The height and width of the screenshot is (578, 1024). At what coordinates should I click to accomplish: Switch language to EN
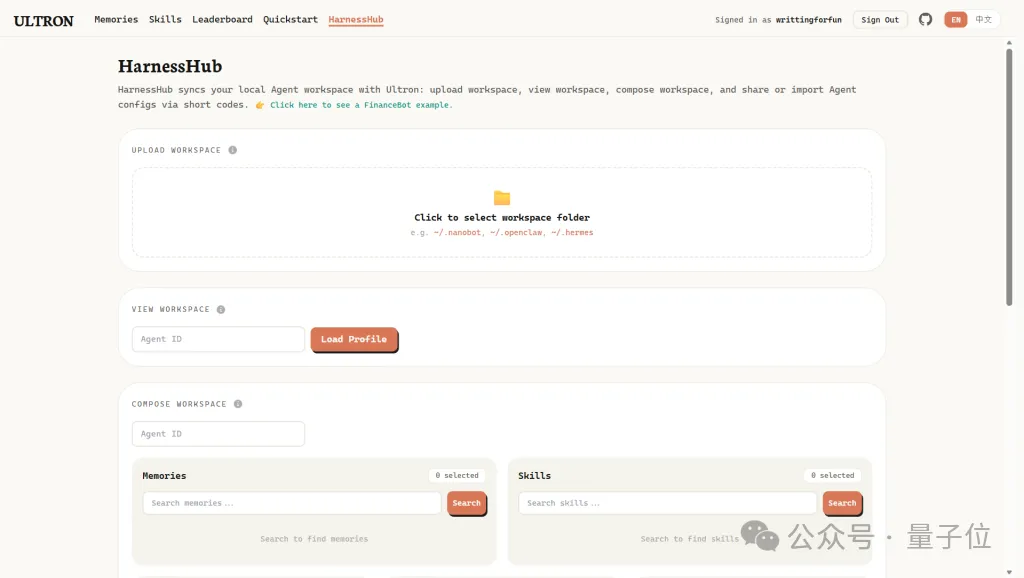[956, 20]
